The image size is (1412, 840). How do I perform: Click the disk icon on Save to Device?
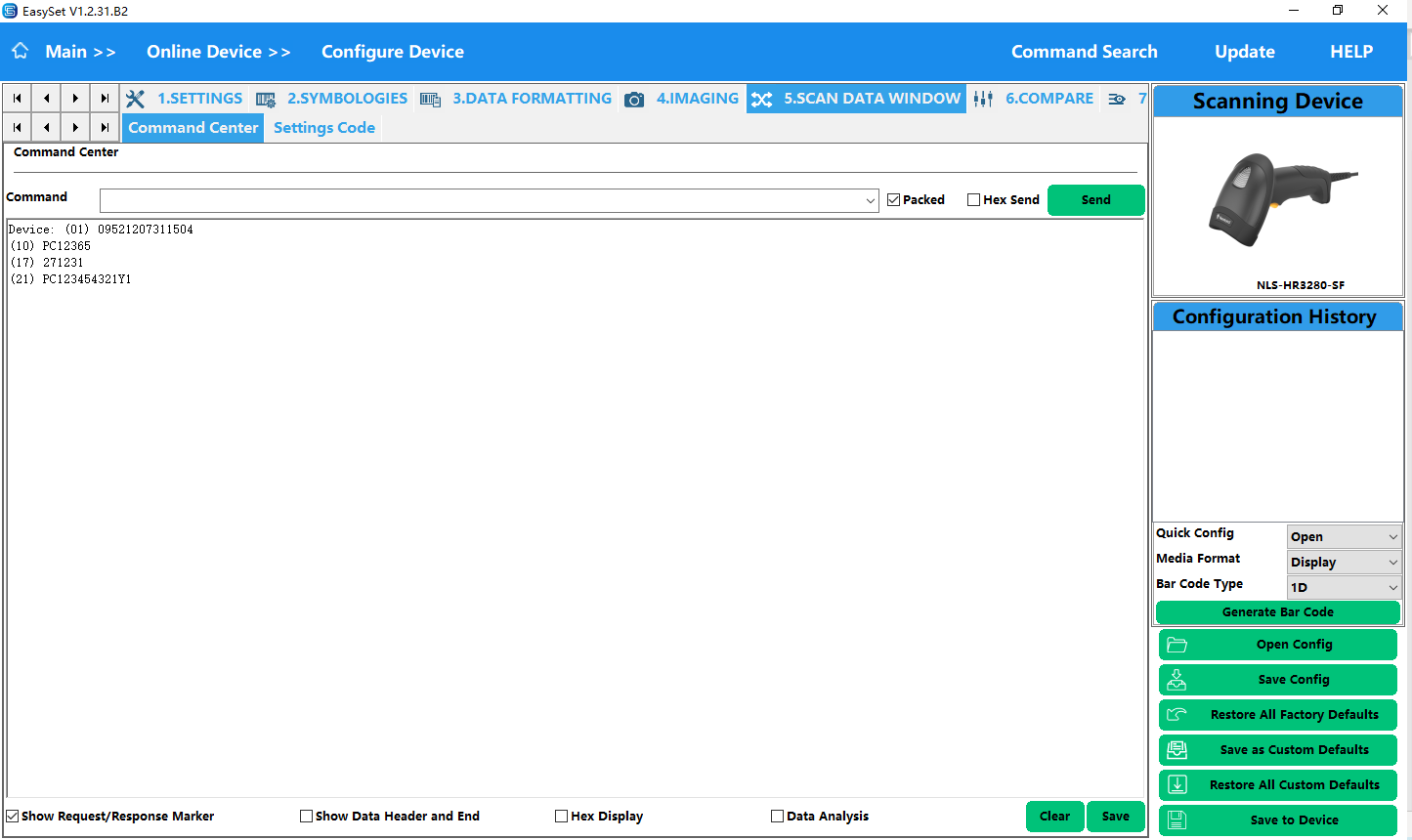point(1177,820)
